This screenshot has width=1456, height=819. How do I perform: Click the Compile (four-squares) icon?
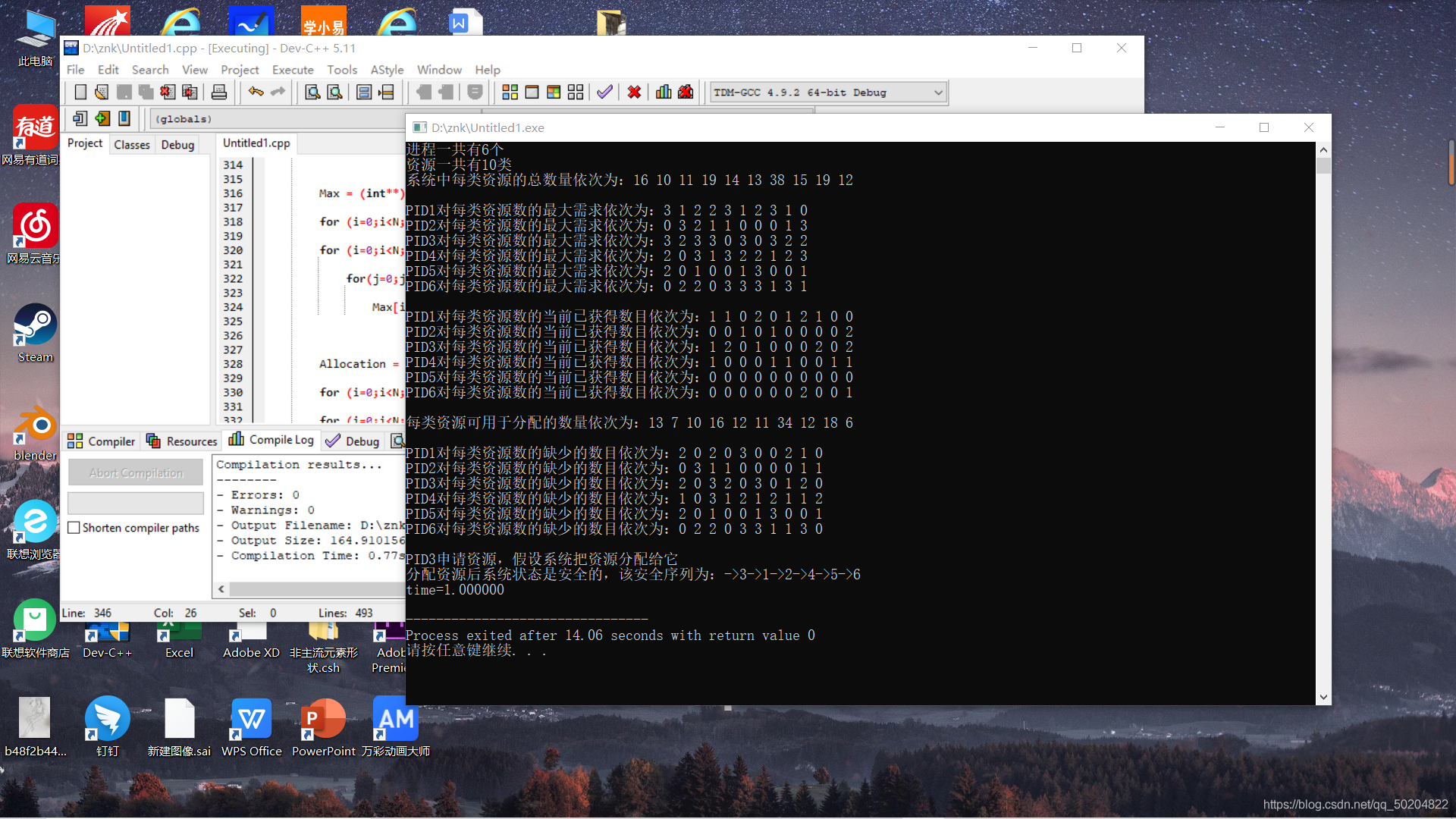tap(510, 93)
